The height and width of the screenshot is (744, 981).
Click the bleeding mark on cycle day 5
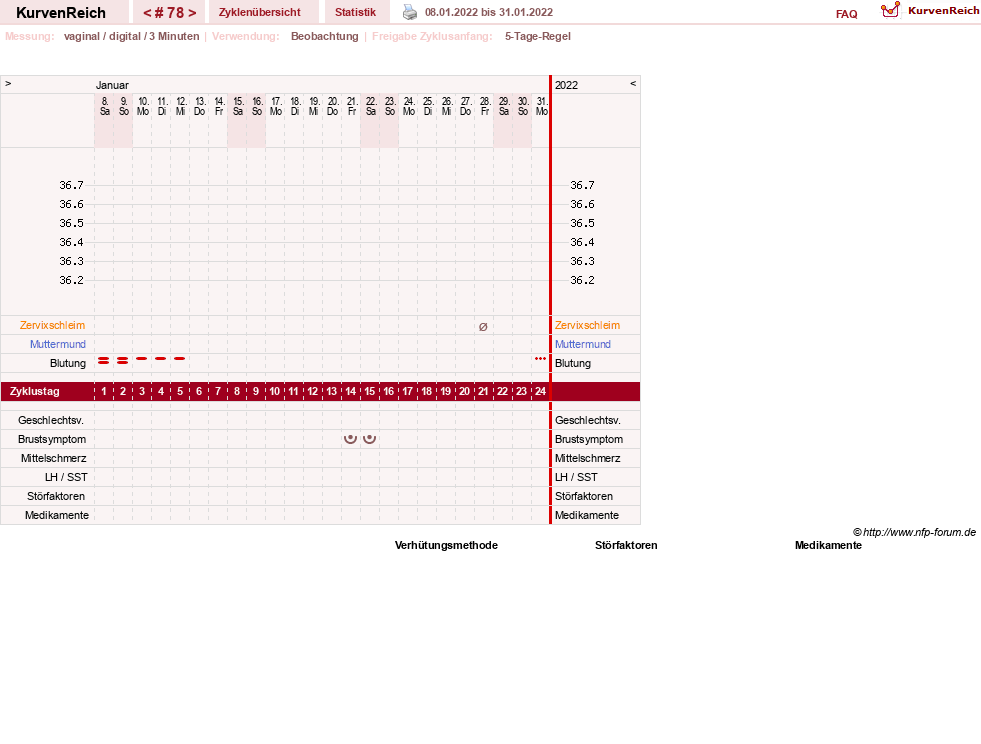180,359
